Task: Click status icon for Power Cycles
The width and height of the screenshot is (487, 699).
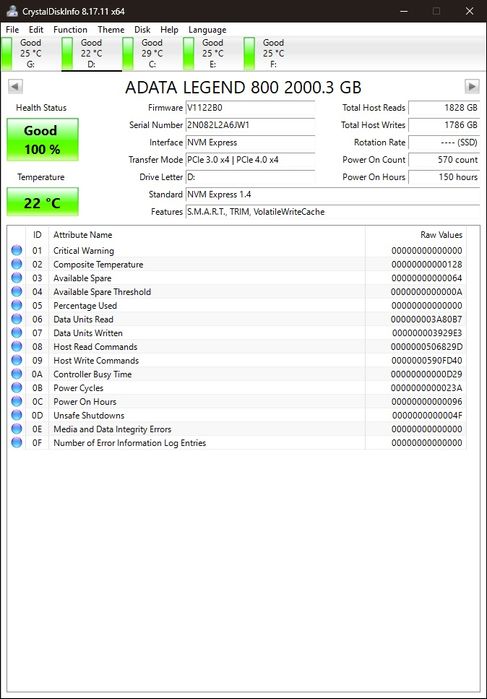Action: 17,388
